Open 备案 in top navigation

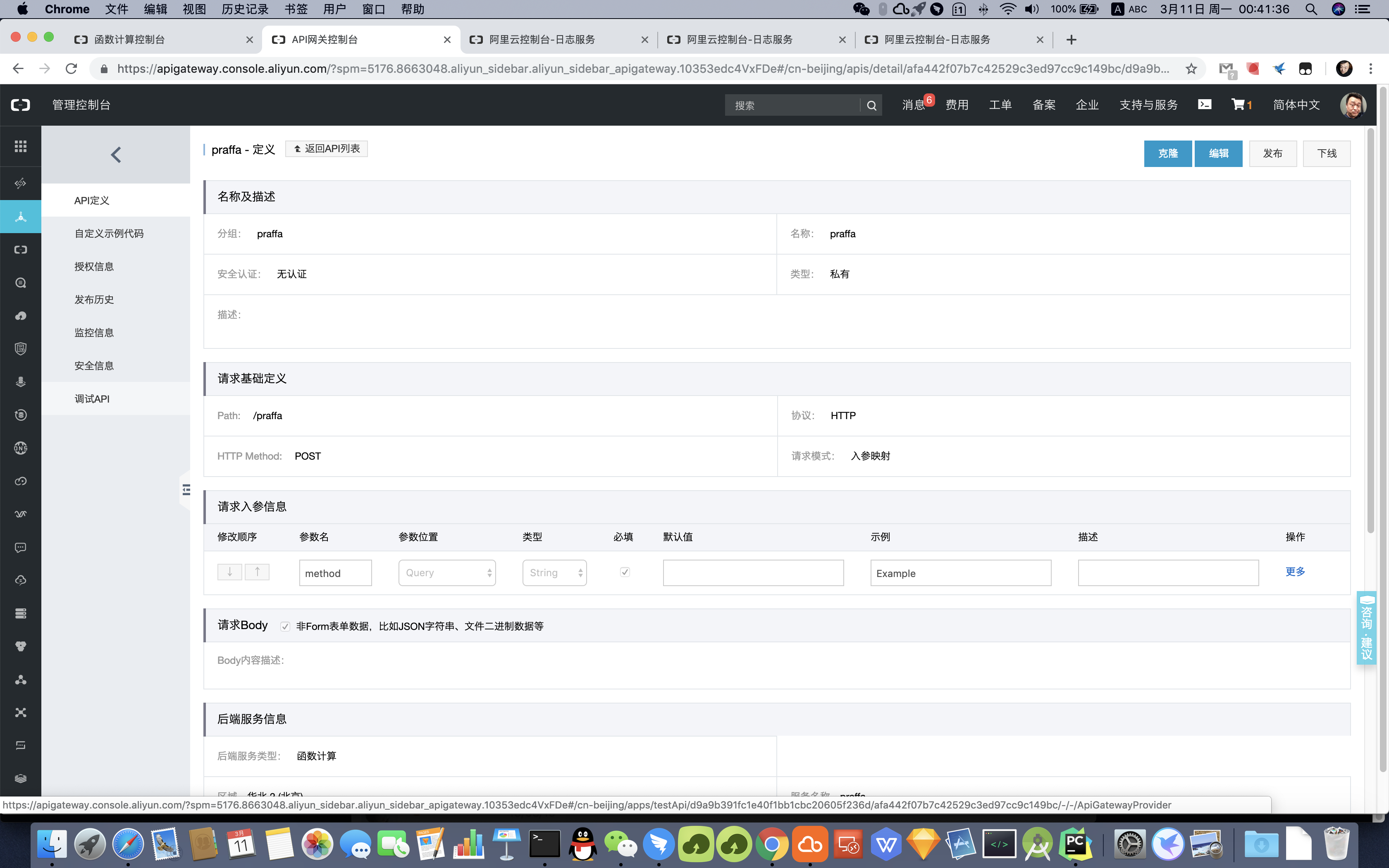click(1044, 105)
